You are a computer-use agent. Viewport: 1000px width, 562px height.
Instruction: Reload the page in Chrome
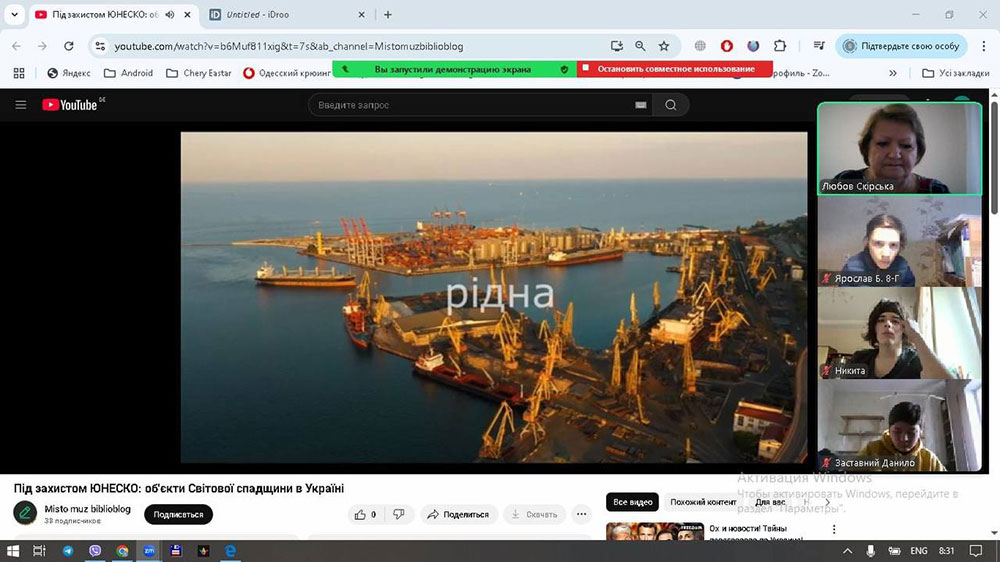(69, 46)
